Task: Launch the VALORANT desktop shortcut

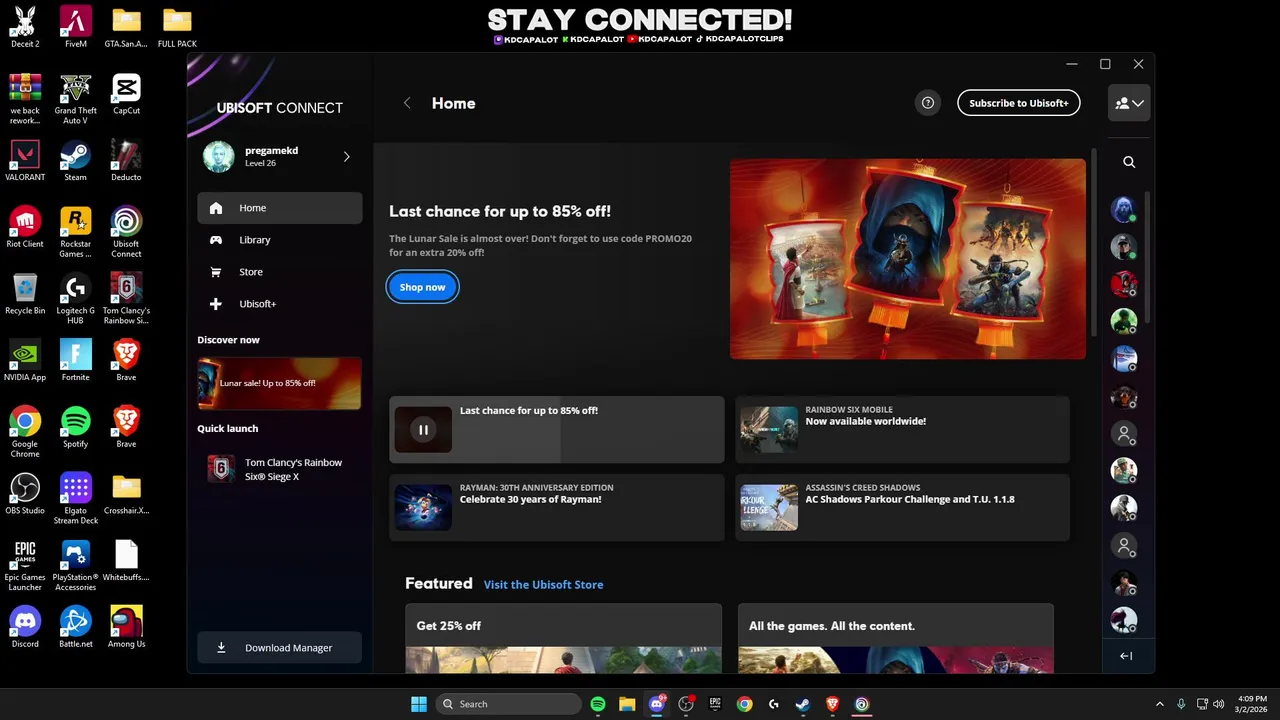Action: [x=25, y=160]
